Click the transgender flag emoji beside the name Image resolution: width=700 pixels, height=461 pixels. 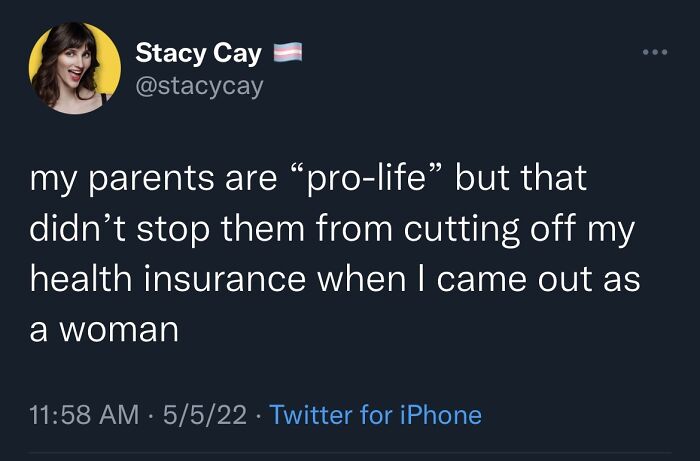click(285, 52)
